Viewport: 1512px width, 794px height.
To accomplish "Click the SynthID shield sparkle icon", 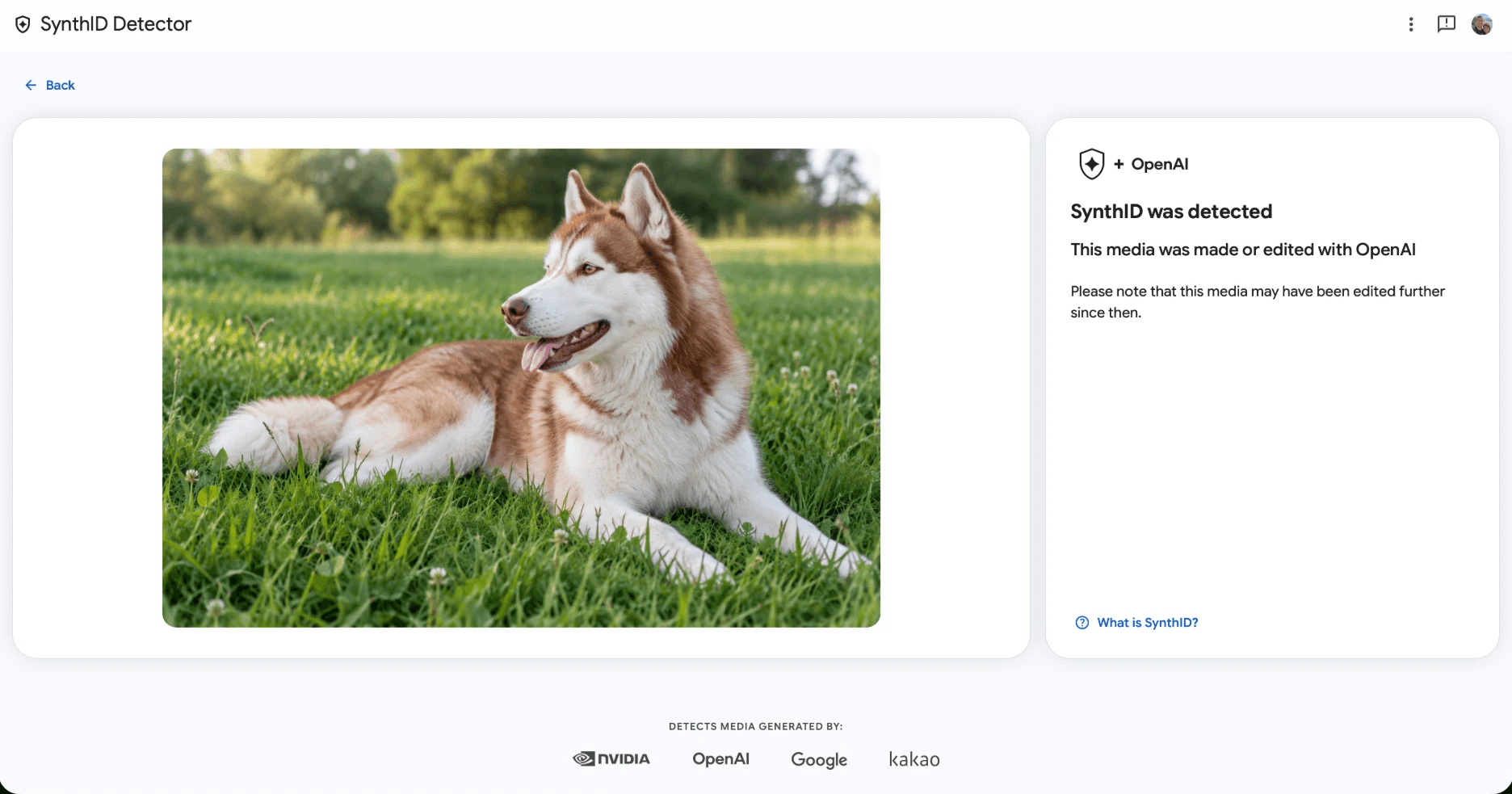I will pos(1091,164).
